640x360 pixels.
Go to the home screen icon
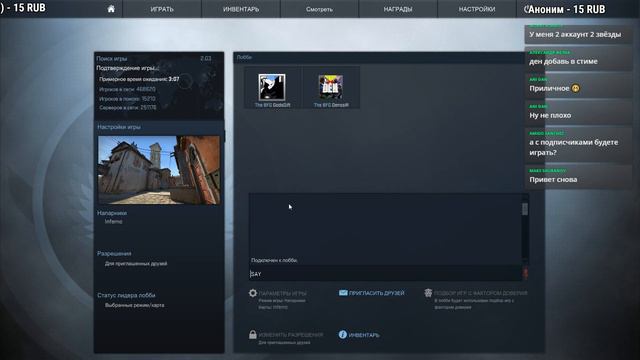[111, 9]
